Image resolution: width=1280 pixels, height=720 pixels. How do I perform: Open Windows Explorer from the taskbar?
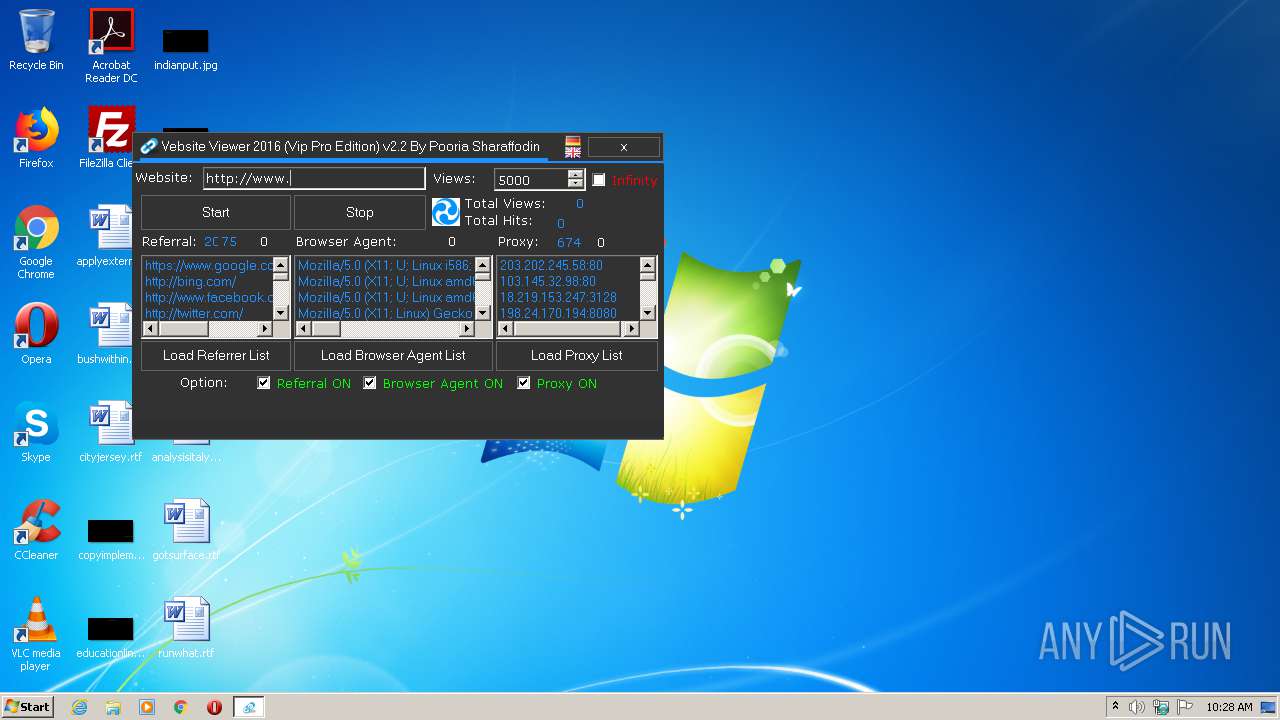[113, 707]
